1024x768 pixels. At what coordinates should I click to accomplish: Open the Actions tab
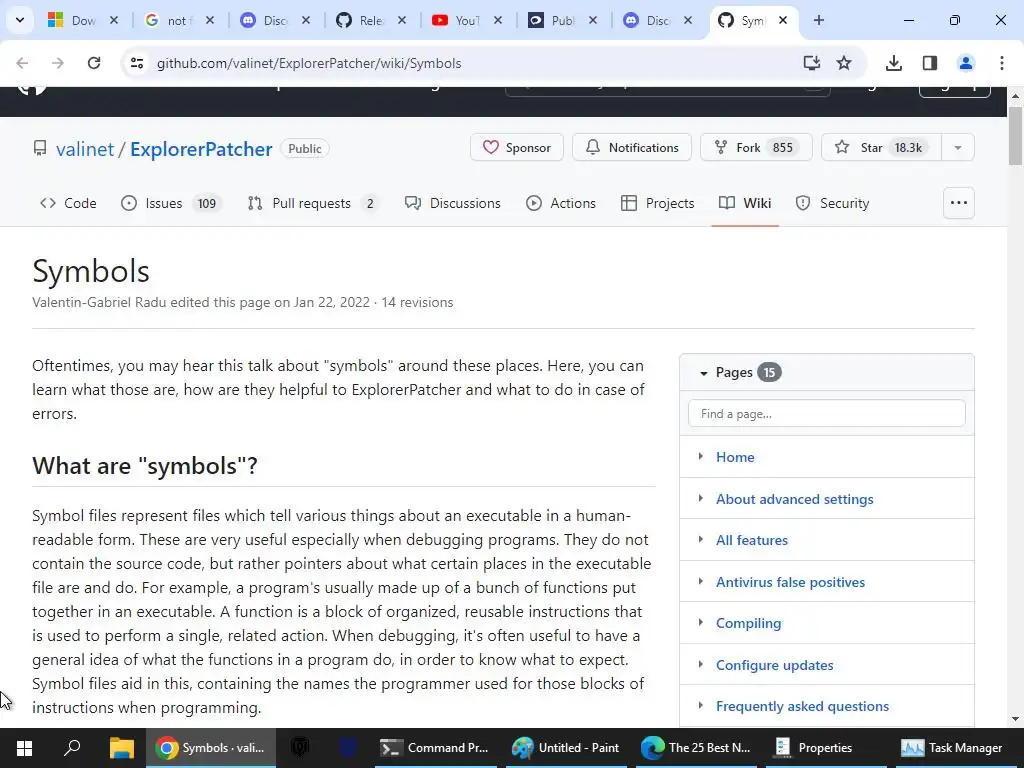click(561, 203)
